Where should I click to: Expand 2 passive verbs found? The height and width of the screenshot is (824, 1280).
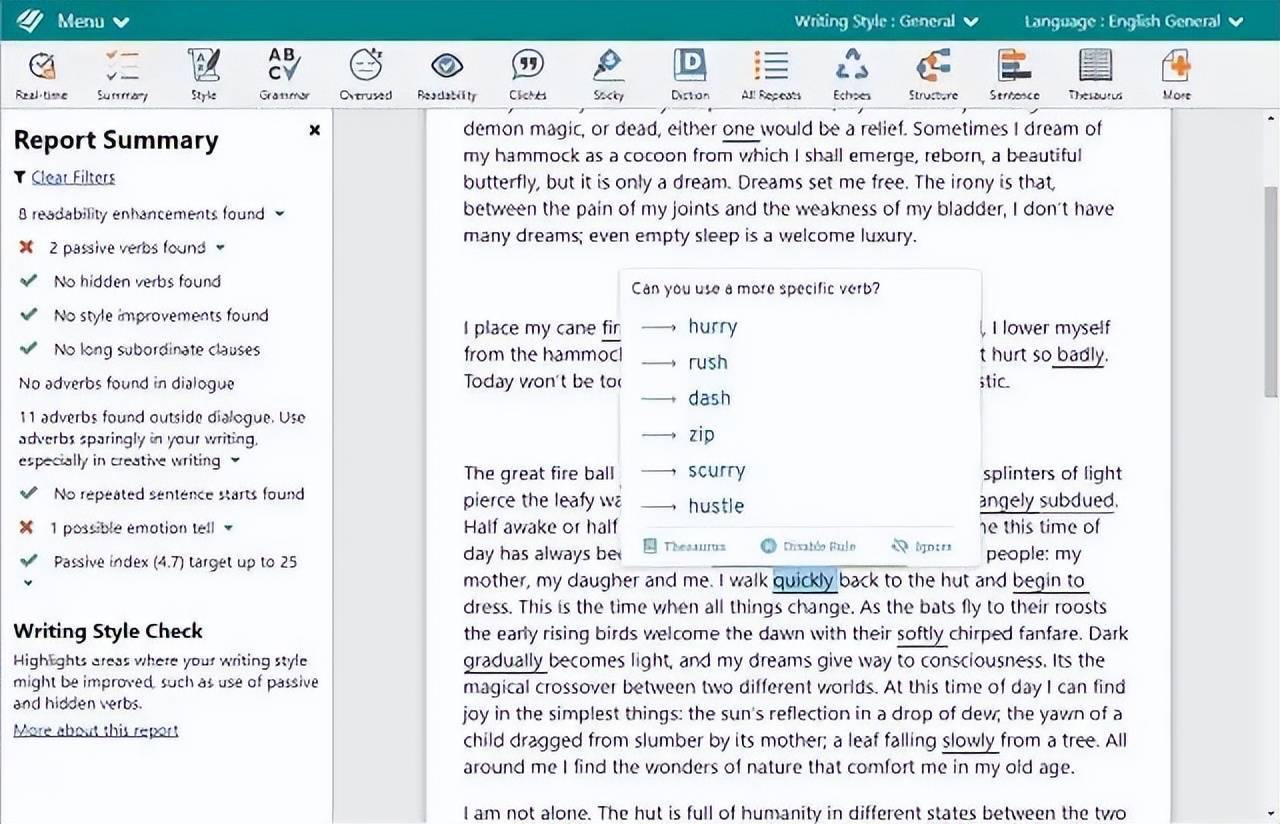pos(220,248)
